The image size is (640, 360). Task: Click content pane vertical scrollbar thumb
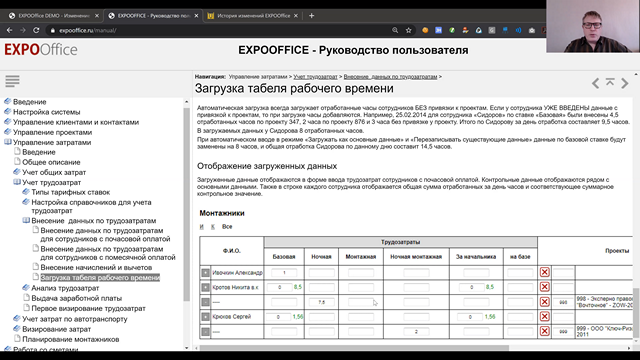[x=636, y=313]
